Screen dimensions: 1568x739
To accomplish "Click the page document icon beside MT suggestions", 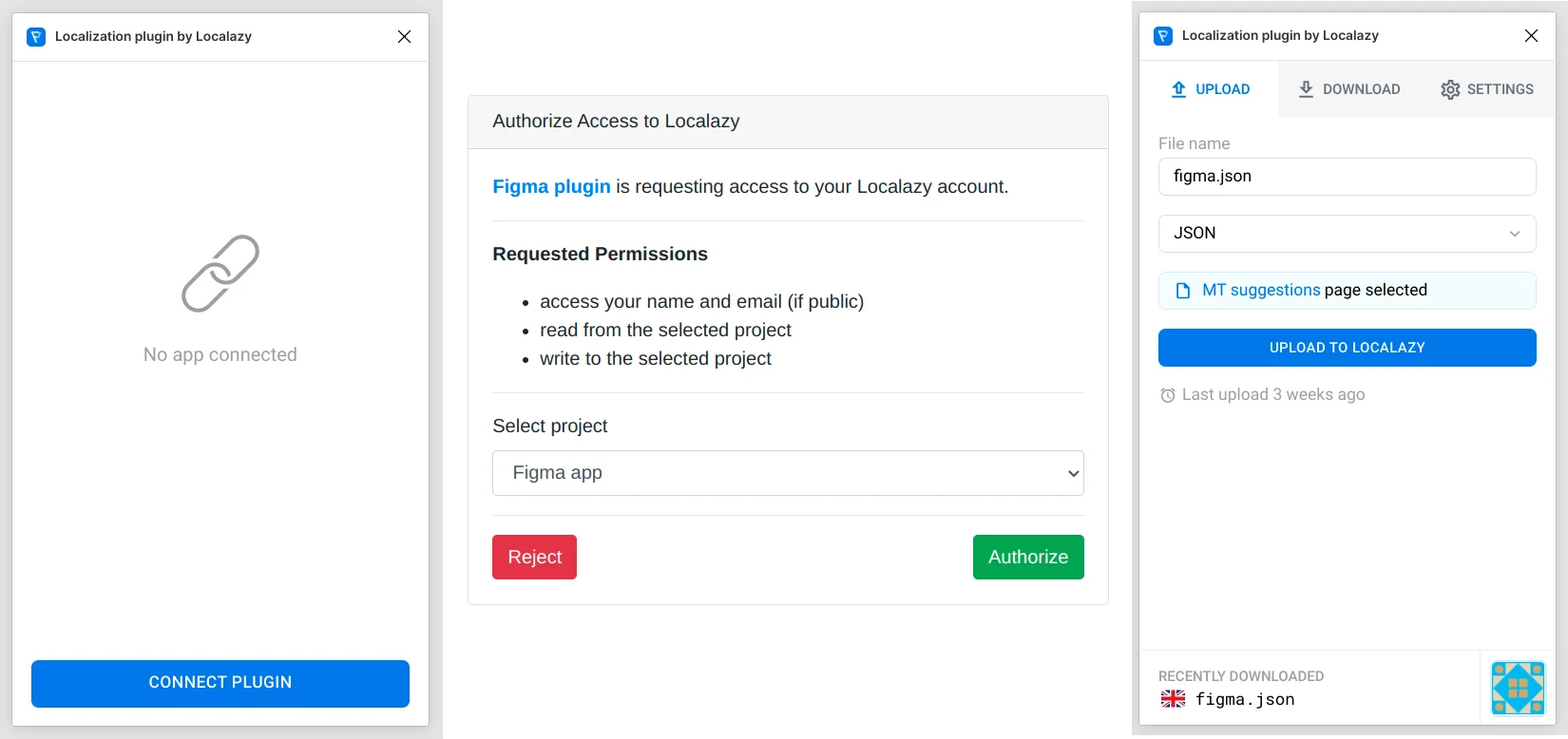I will pyautogui.click(x=1183, y=291).
